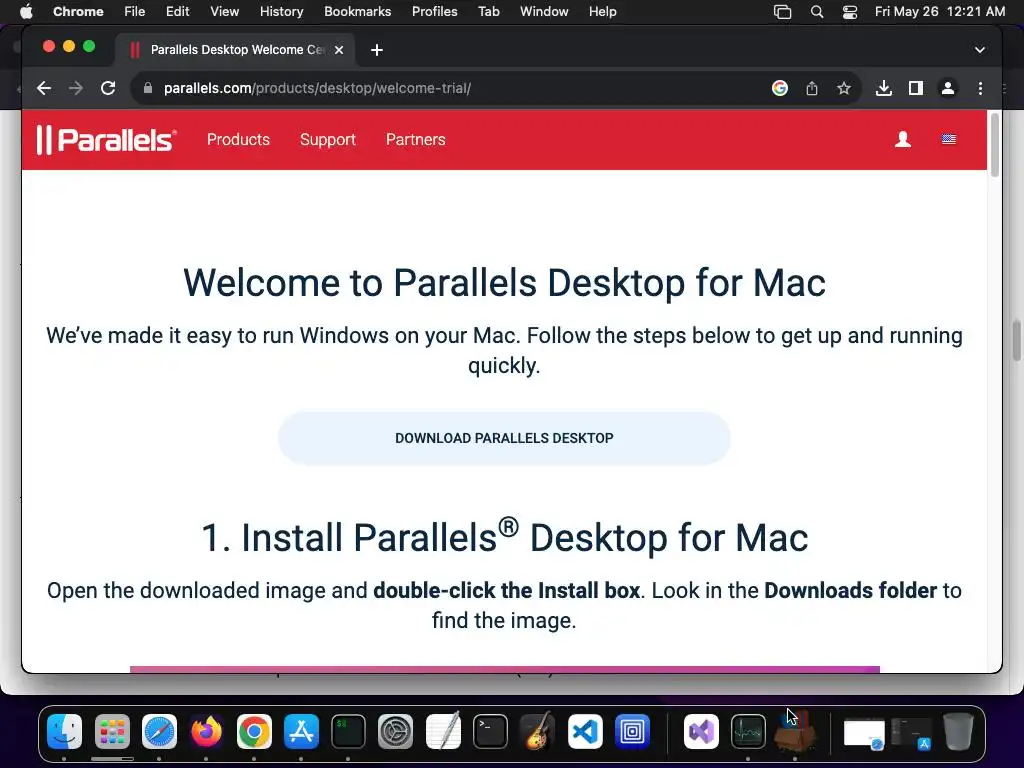1024x768 pixels.
Task: Open TextEdit from the Dock
Action: 443,731
